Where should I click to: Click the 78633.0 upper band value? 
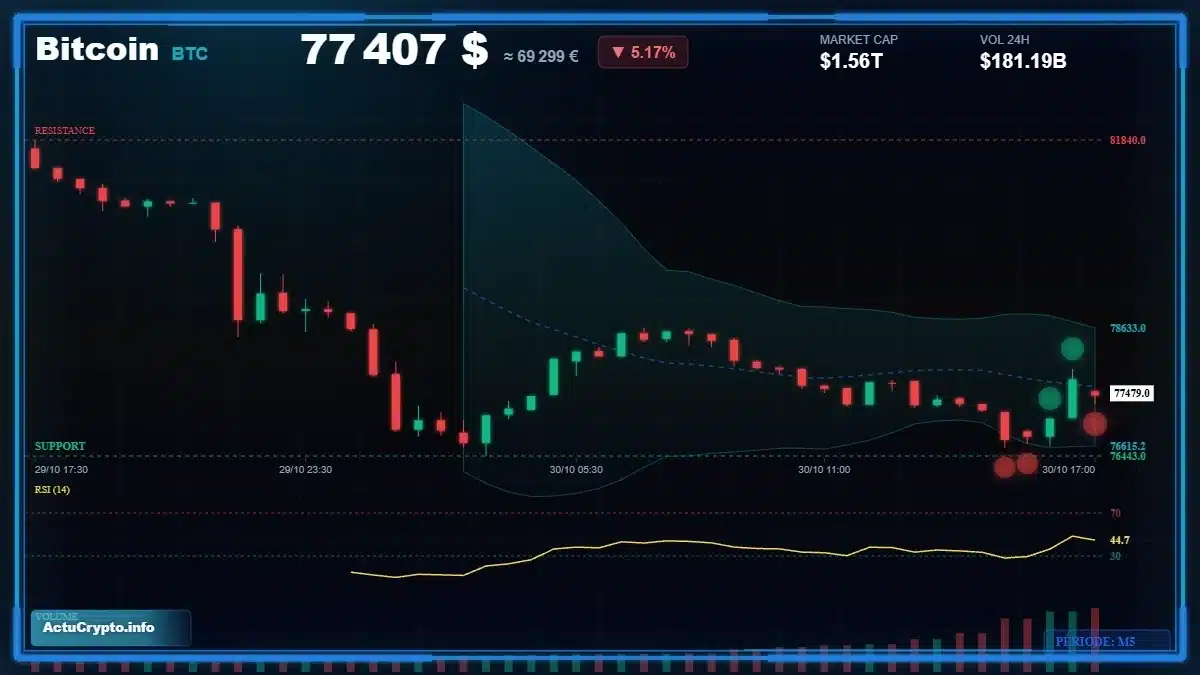pos(1128,328)
